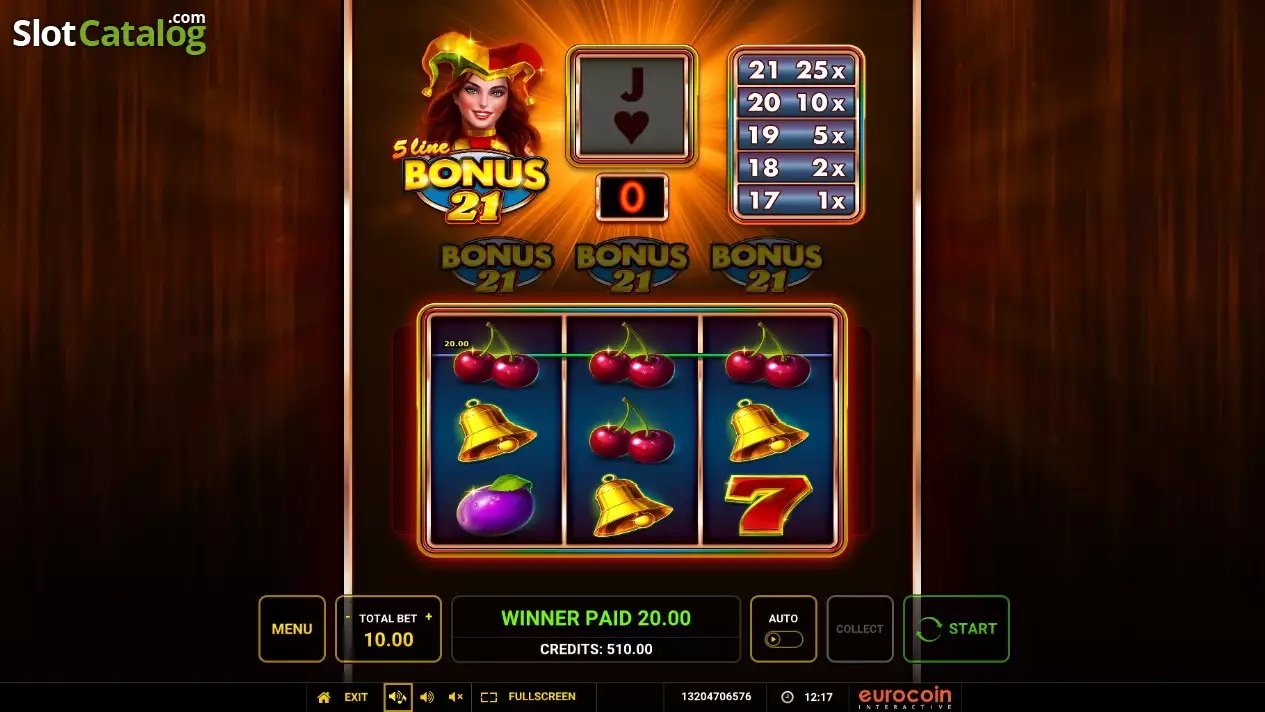Mute audio with the crossed speaker icon
Screen dimensions: 1265x712
(x=456, y=697)
